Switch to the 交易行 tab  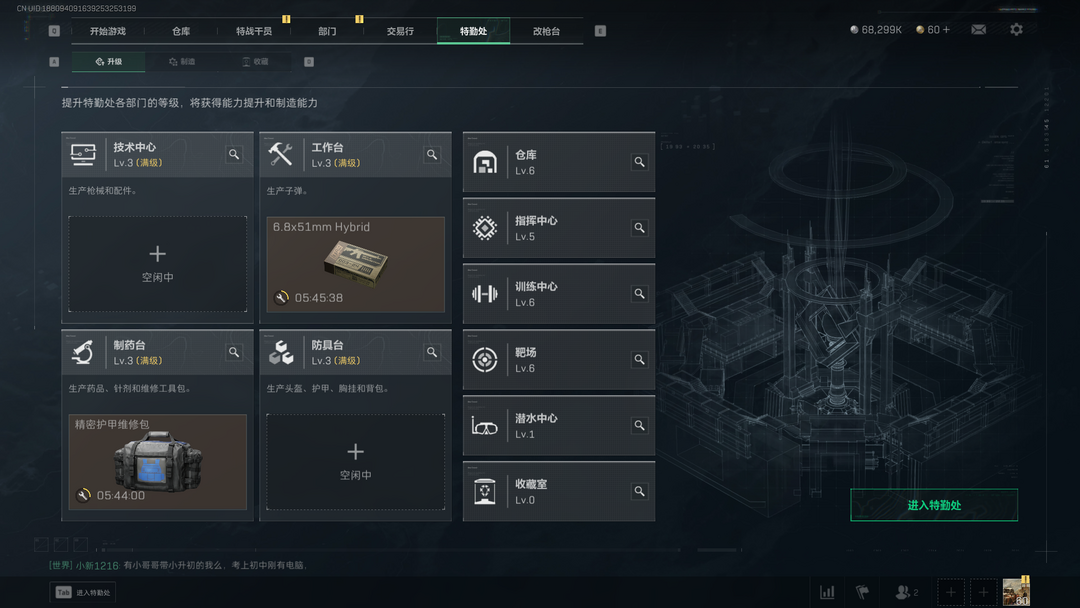pyautogui.click(x=400, y=31)
